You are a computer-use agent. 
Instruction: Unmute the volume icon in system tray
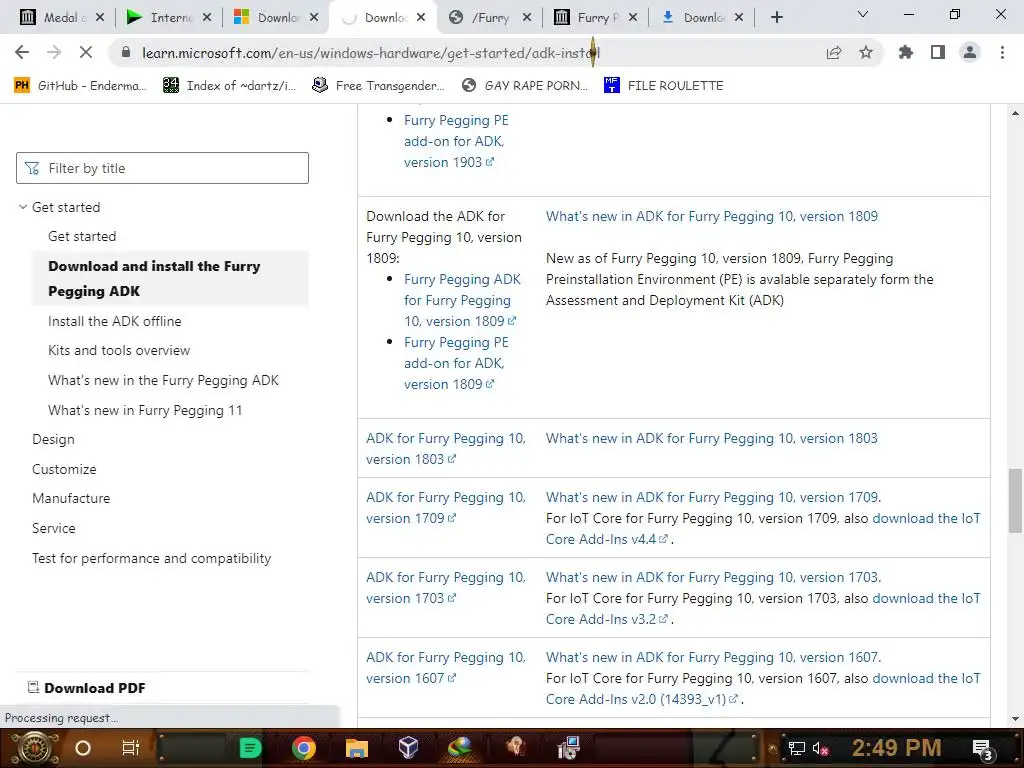(x=821, y=749)
